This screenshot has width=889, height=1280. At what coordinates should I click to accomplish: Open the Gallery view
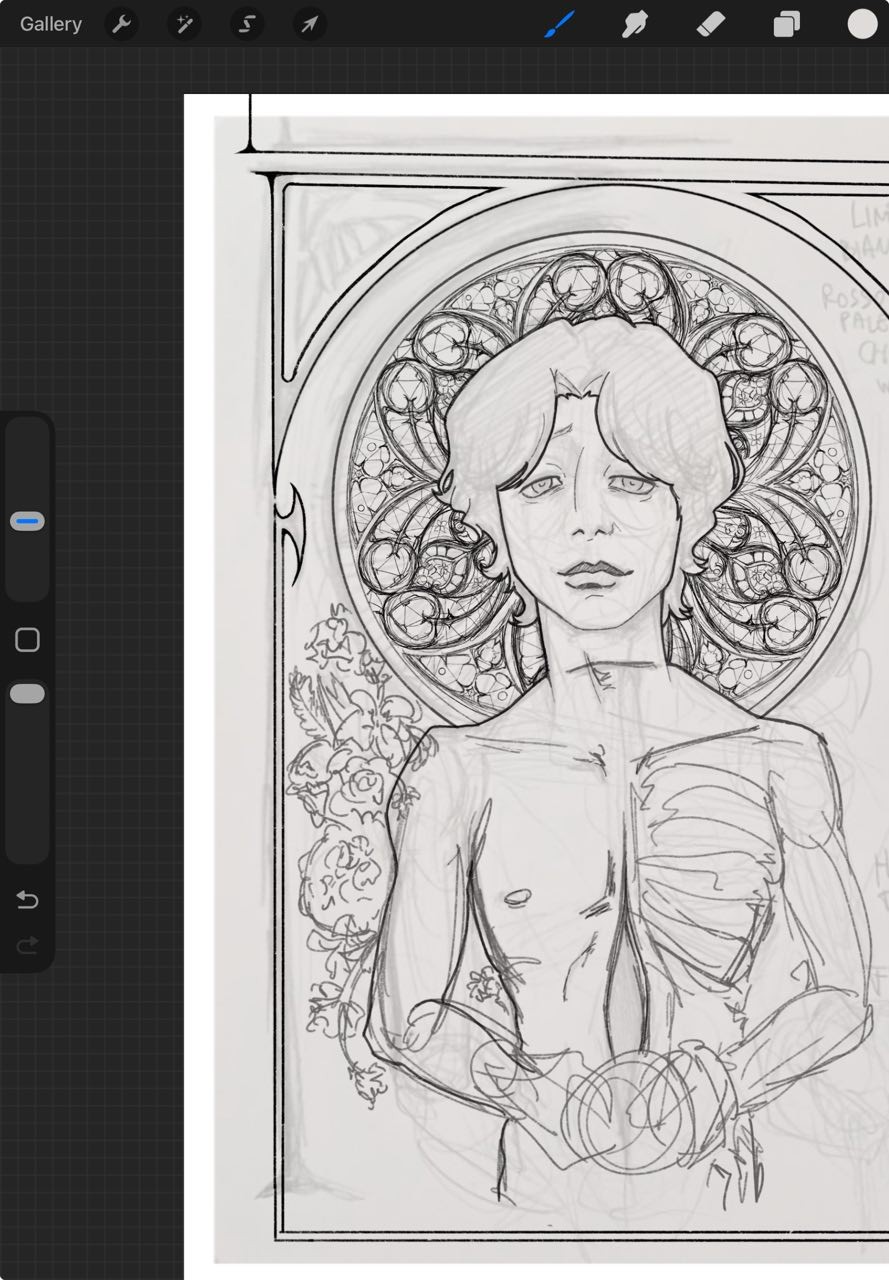(x=51, y=24)
